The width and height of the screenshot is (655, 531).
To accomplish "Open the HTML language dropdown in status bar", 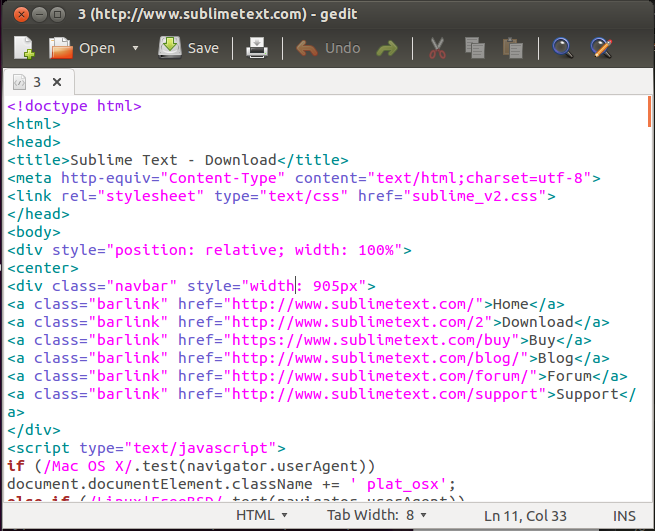I will (x=262, y=515).
